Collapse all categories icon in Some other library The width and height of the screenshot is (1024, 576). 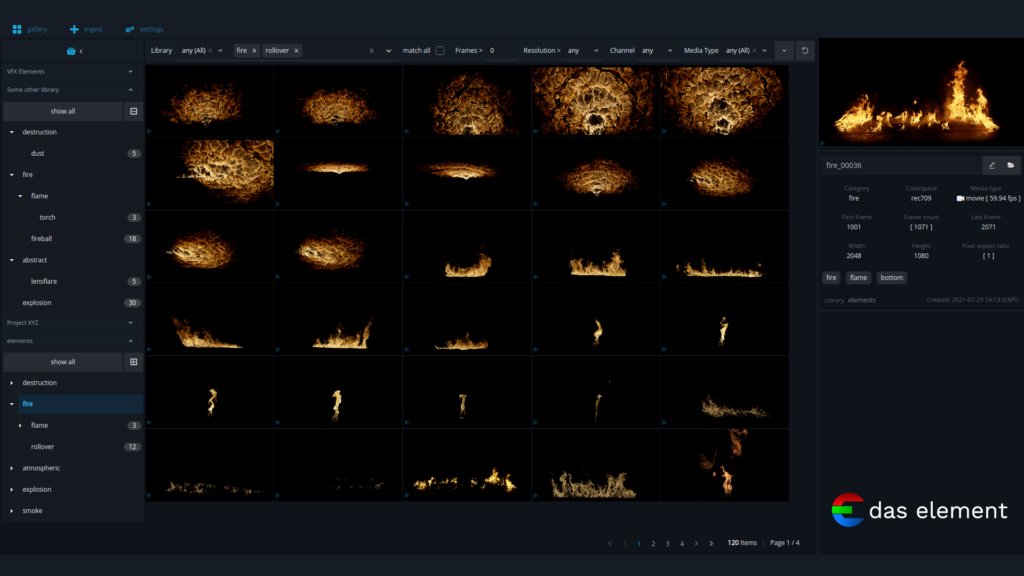tap(133, 112)
